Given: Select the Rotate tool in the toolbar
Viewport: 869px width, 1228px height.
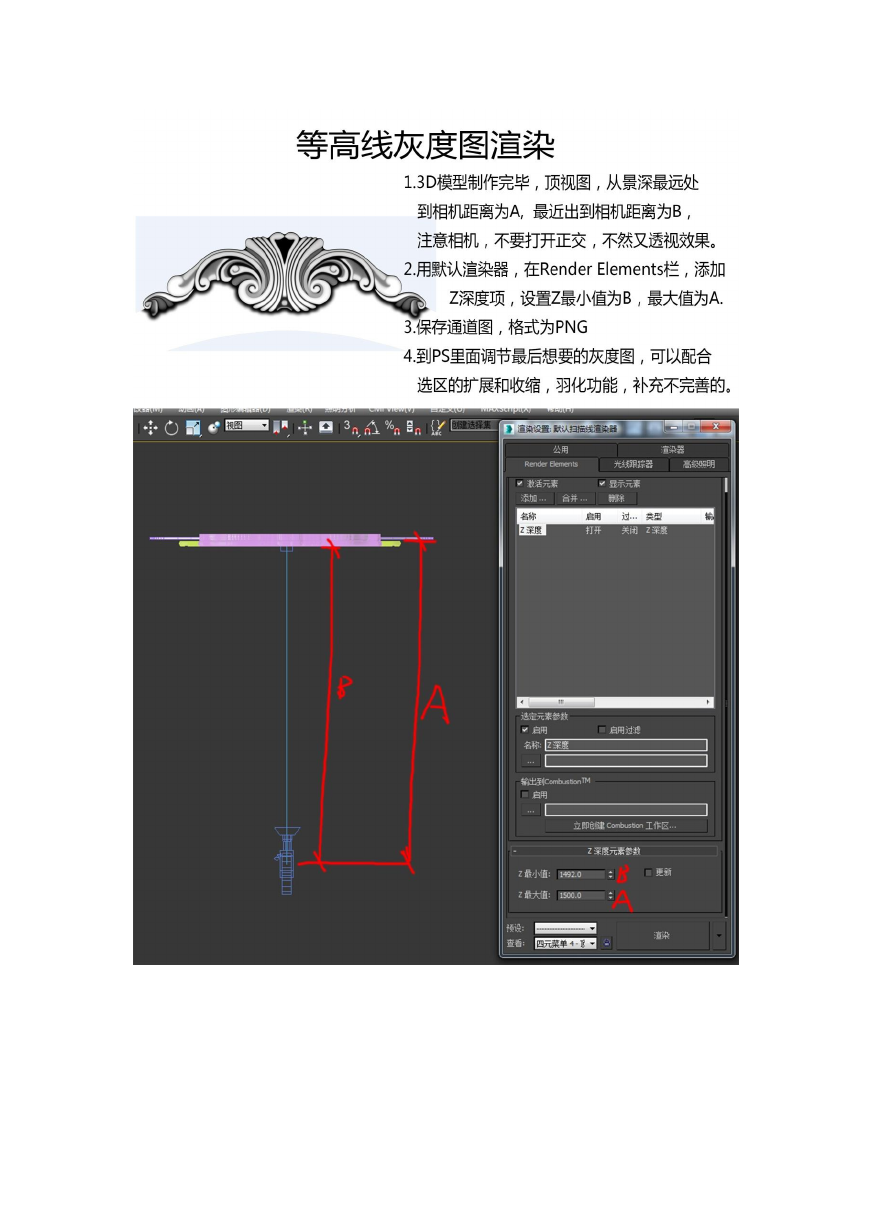Looking at the screenshot, I should coord(171,428).
